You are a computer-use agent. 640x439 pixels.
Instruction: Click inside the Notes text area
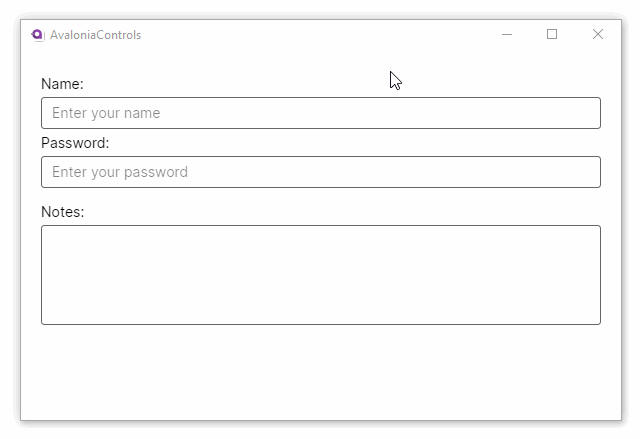(x=320, y=275)
